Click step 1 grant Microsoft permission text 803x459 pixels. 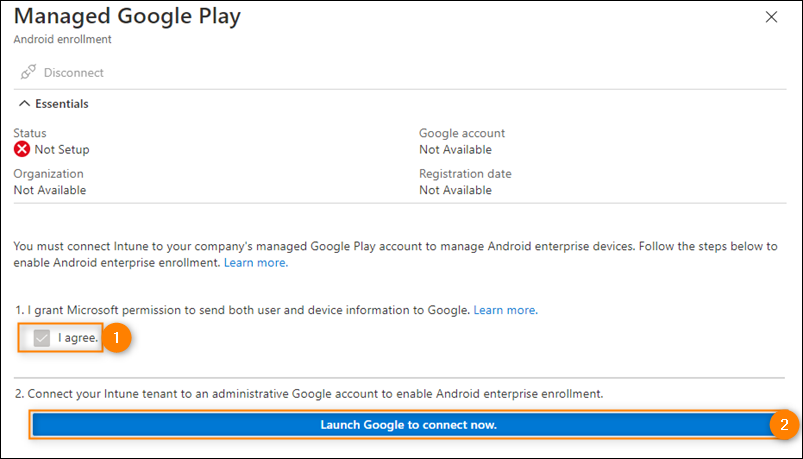[242, 310]
